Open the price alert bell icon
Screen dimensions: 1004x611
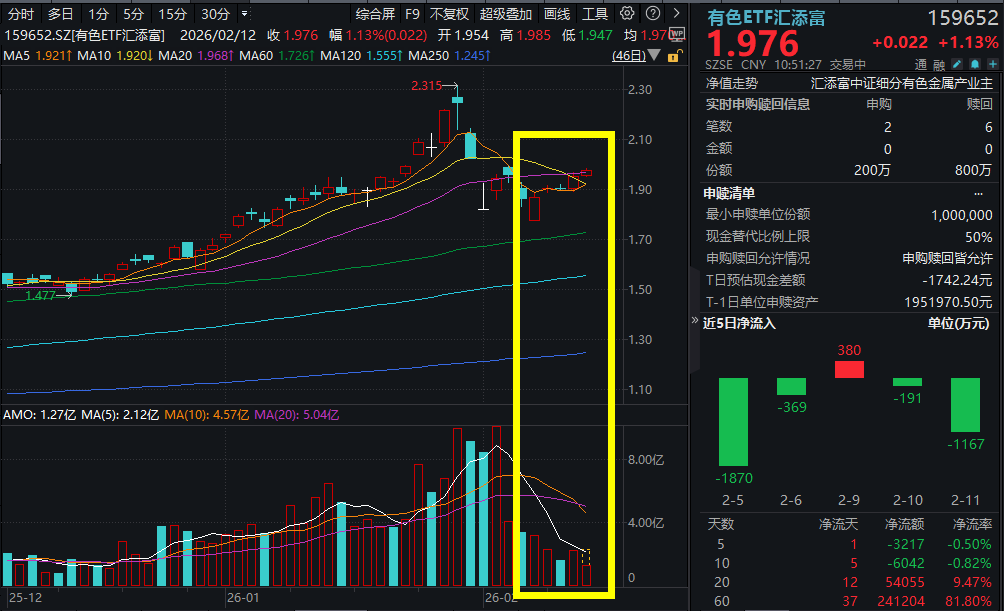click(974, 64)
